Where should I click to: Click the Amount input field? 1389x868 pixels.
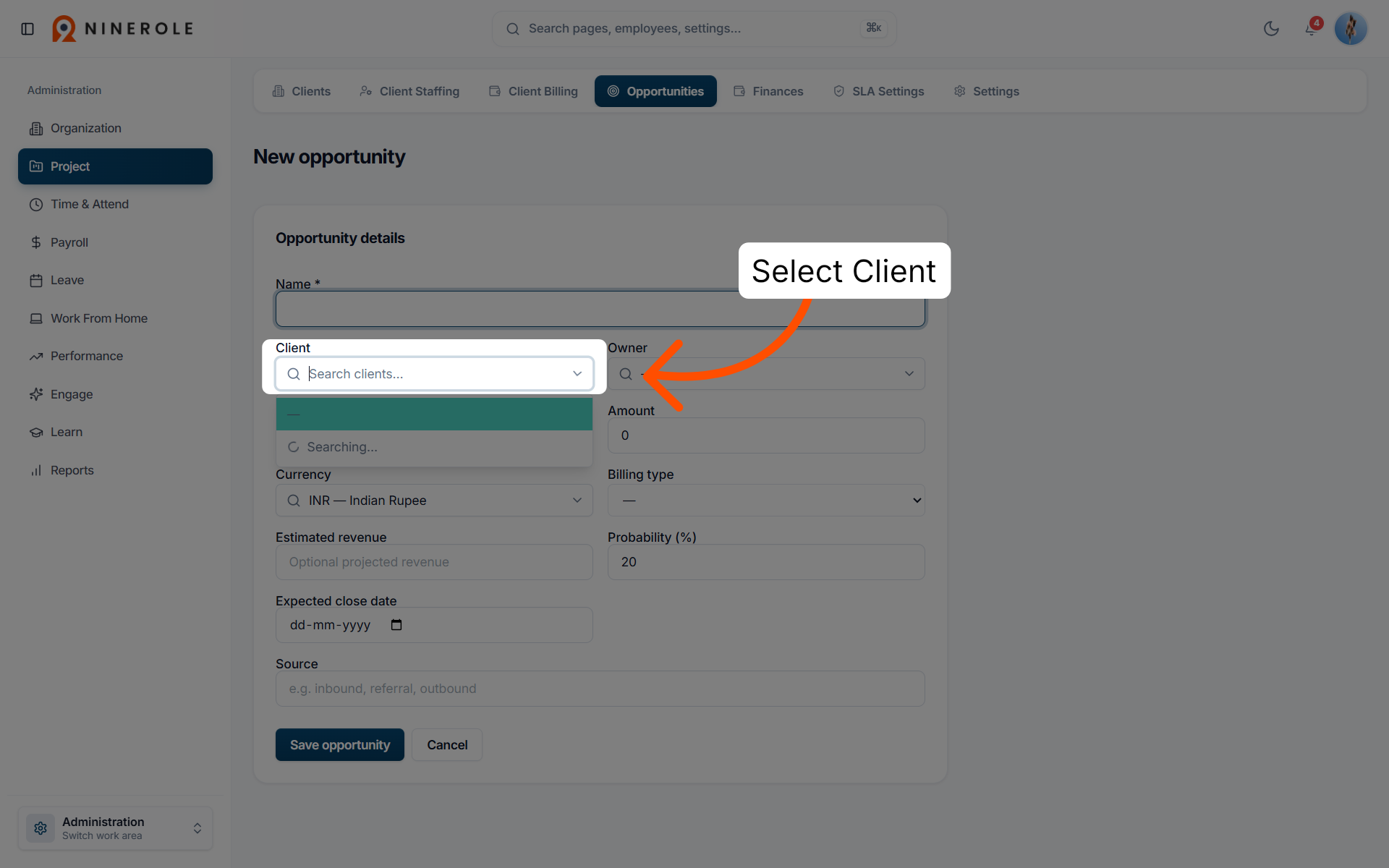766,435
